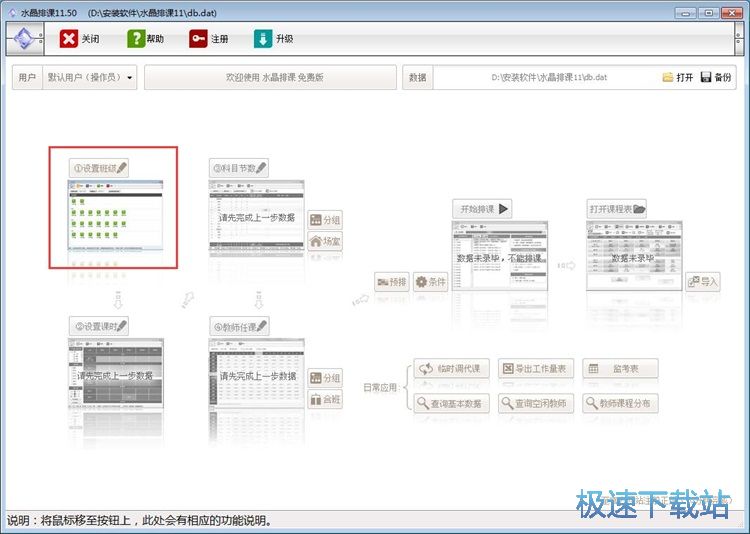Click the 教师课程分布 search button
750x534 pixels.
(x=620, y=403)
